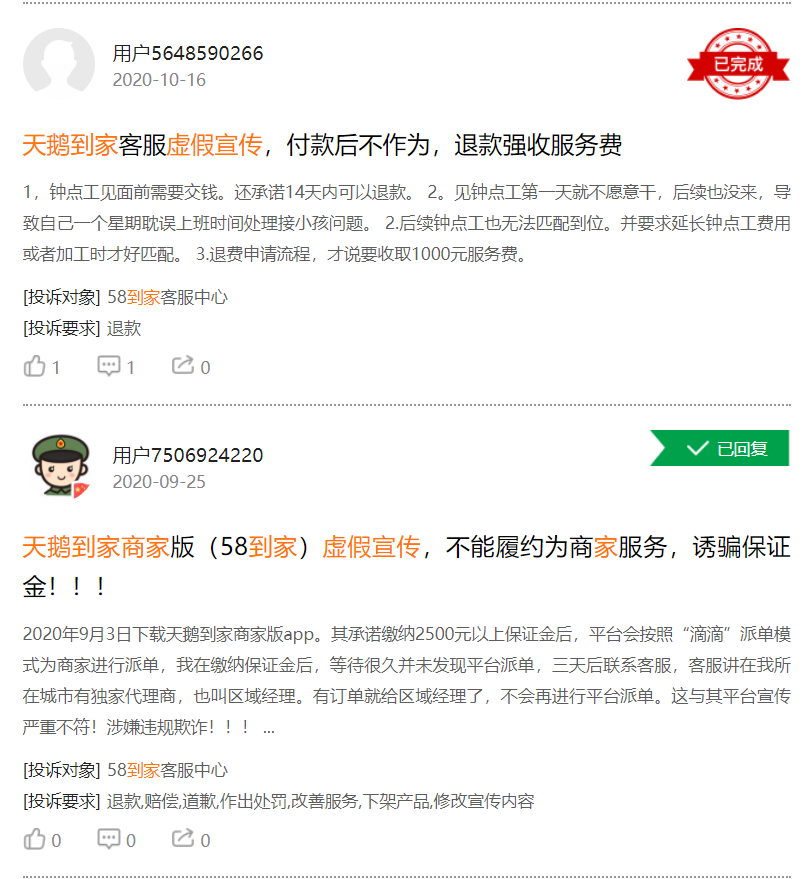Click the green 已回复 status badge

point(719,448)
